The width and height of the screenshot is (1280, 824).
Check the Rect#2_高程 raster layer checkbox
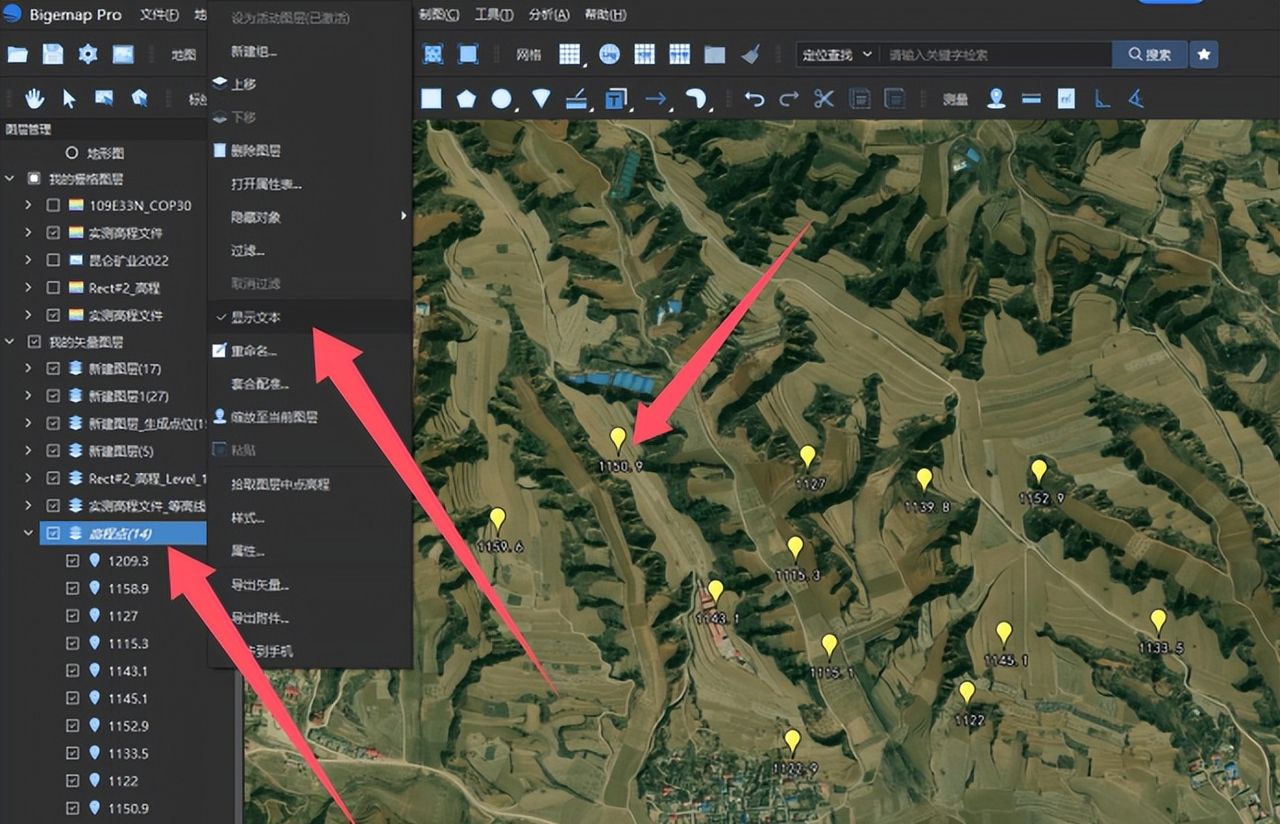(54, 288)
